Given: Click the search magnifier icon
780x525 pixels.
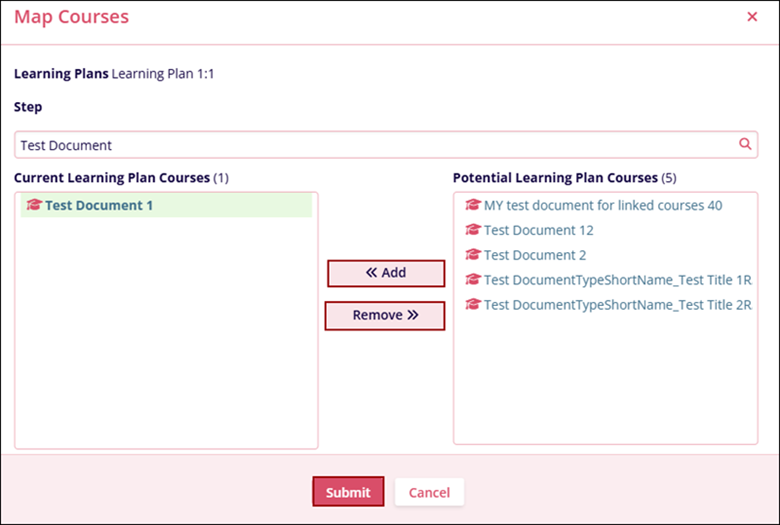Looking at the screenshot, I should coord(745,144).
